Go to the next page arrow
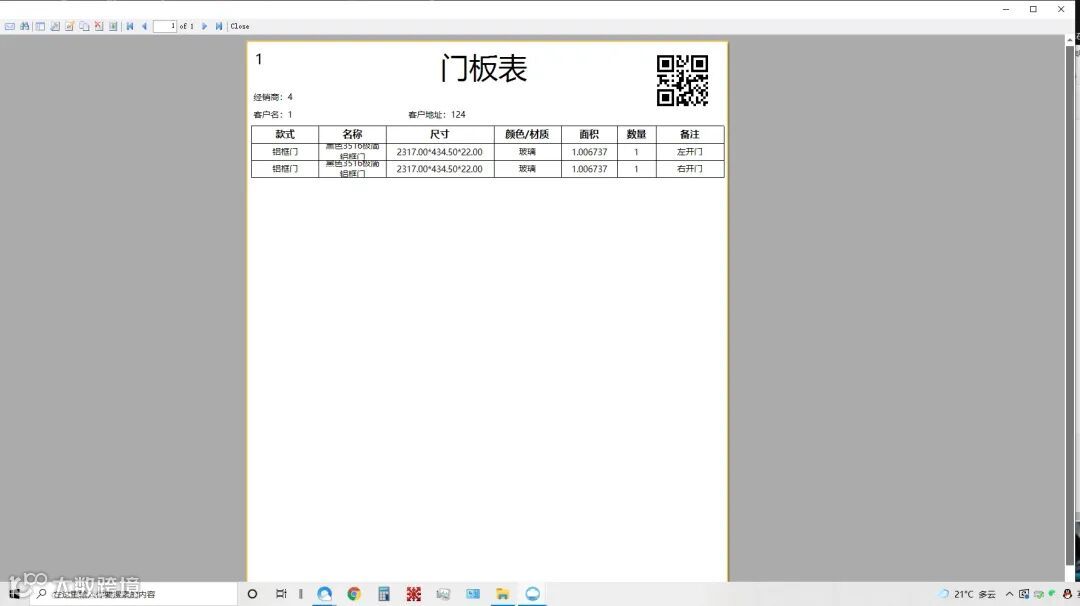The height and width of the screenshot is (606, 1080). coord(205,26)
